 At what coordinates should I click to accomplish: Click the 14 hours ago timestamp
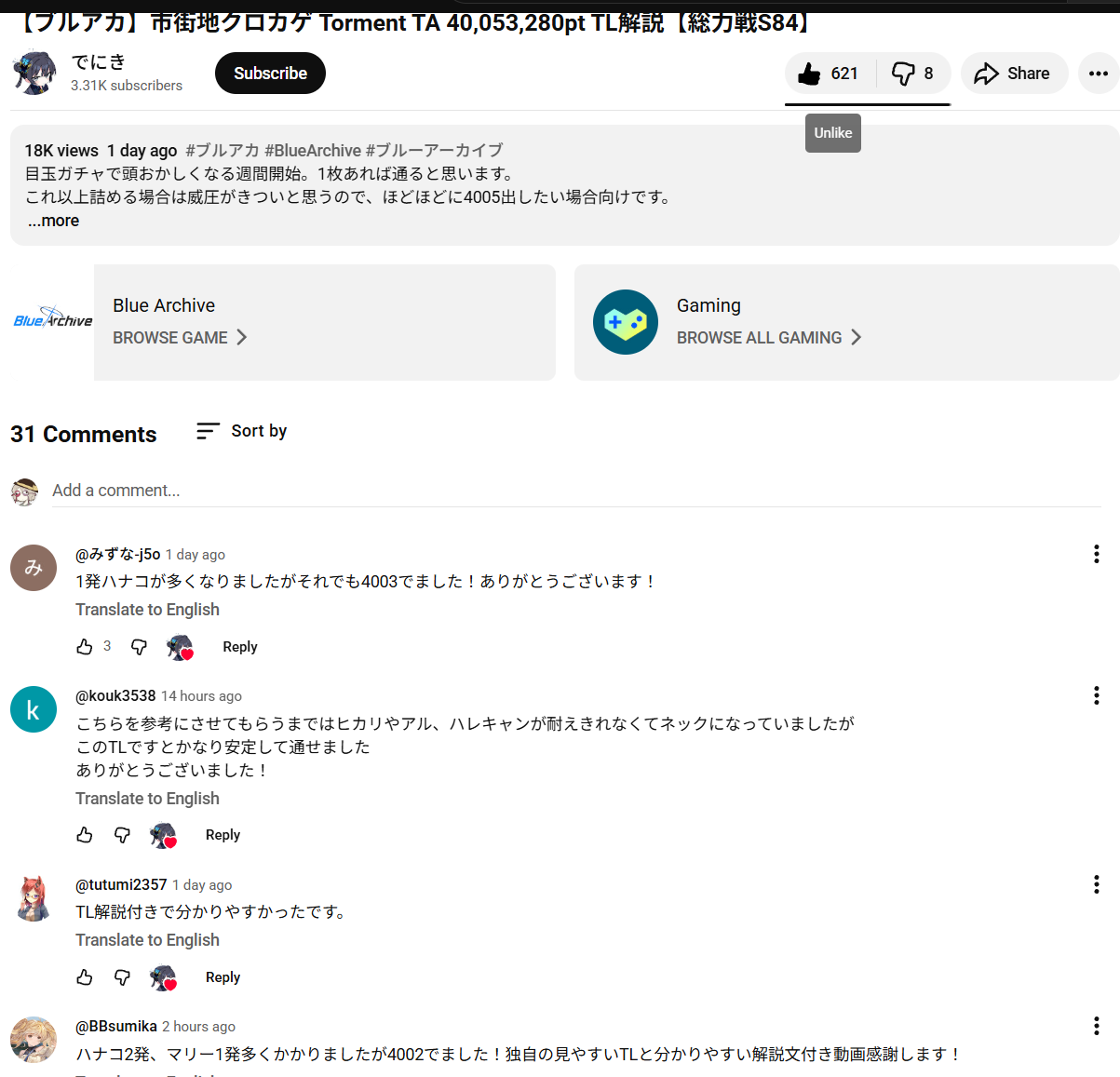coord(201,696)
